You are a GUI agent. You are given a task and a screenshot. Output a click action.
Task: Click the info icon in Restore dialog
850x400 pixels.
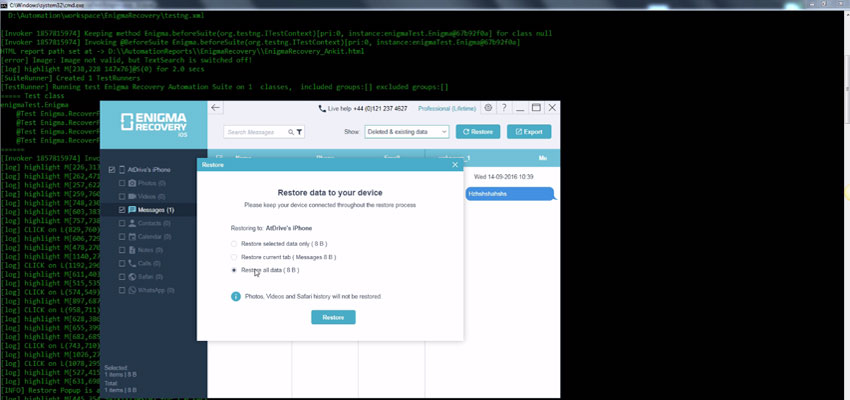tap(235, 296)
